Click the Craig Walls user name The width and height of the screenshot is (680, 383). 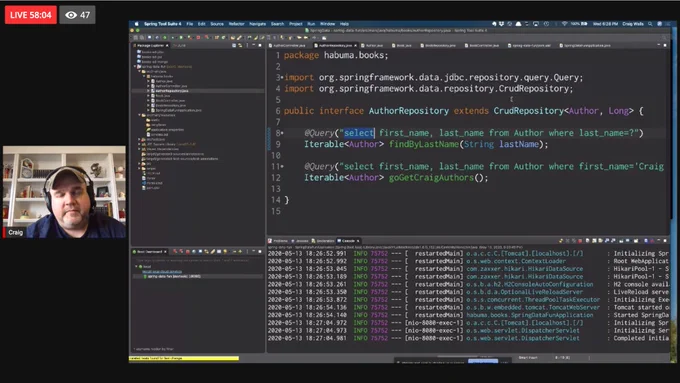[633, 24]
